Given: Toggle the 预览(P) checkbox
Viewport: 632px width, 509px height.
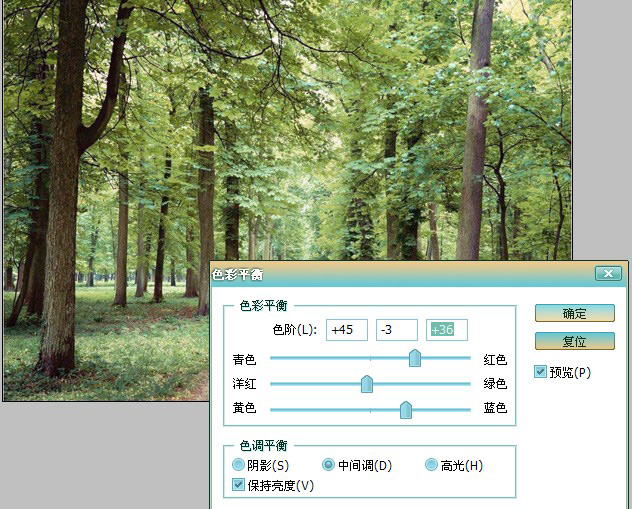Looking at the screenshot, I should pos(540,372).
